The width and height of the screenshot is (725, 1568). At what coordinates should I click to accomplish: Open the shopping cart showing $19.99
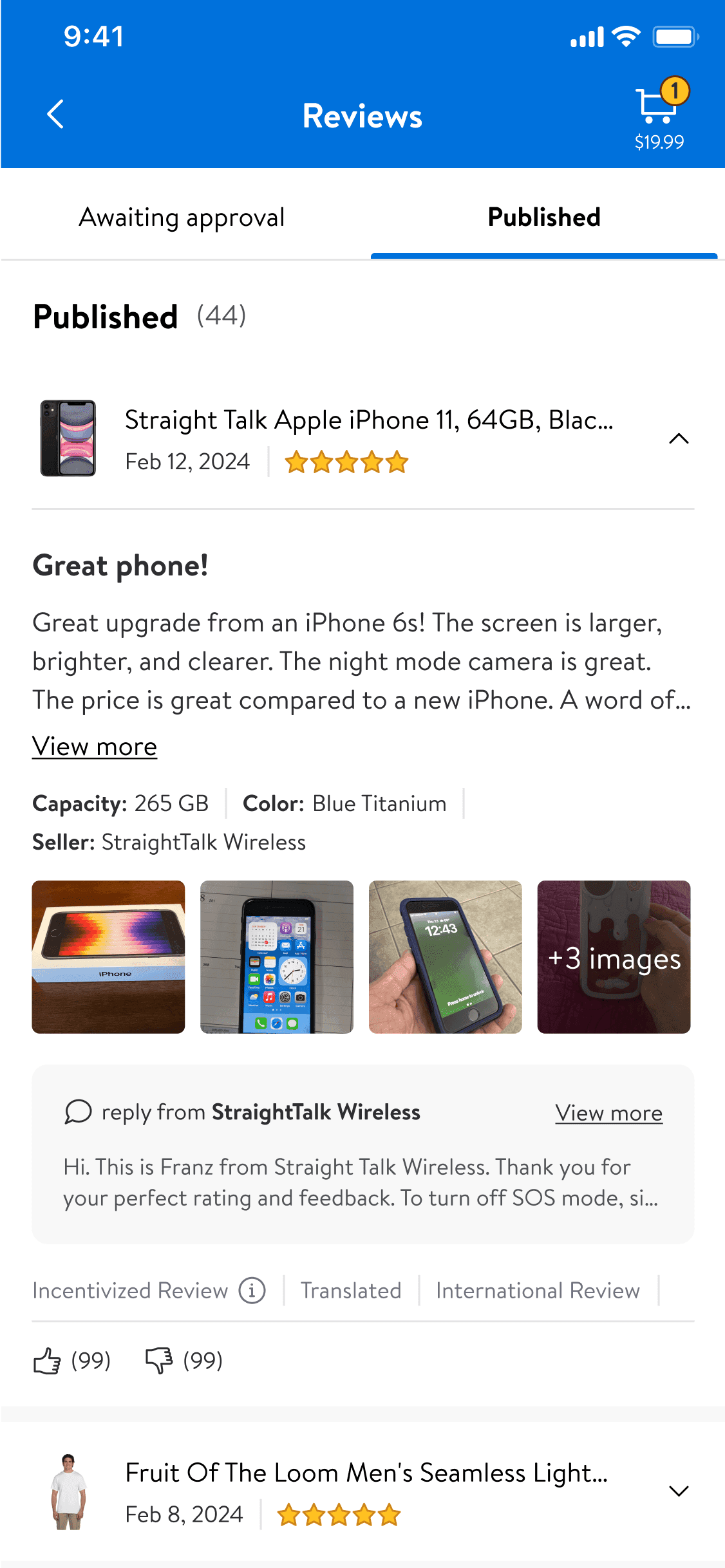click(x=659, y=114)
